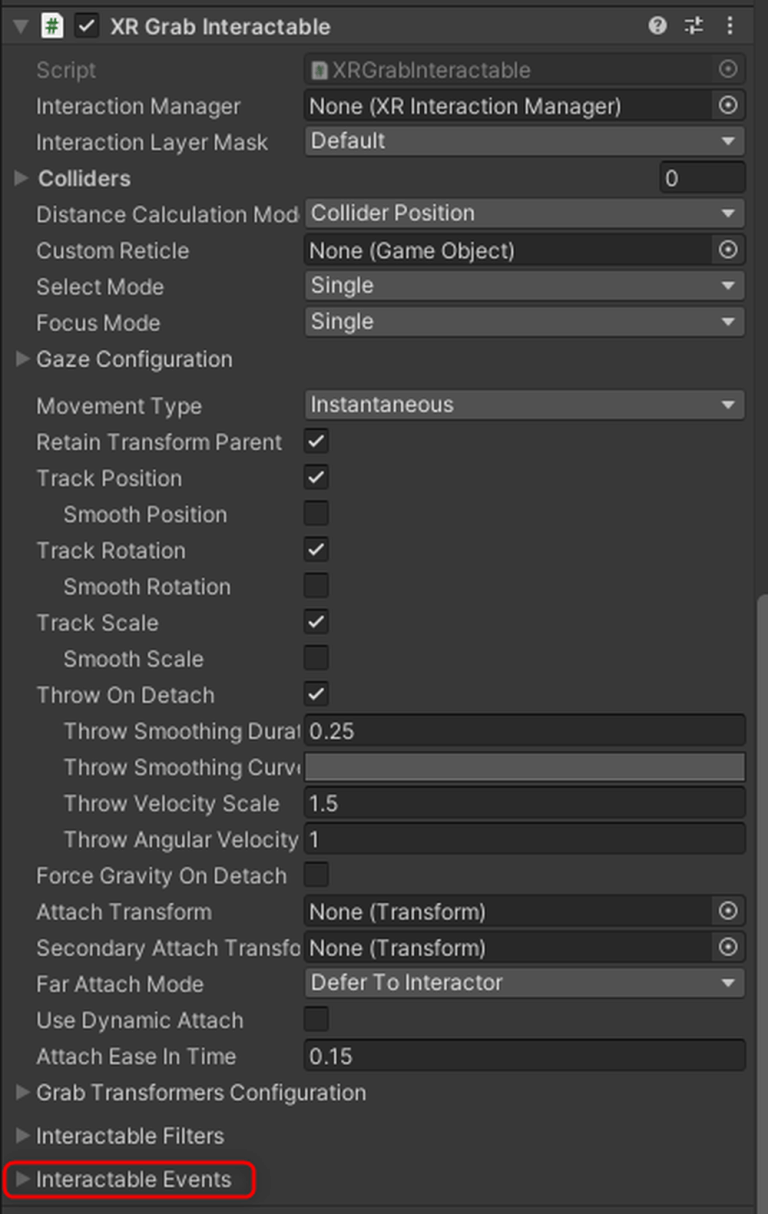This screenshot has height=1214, width=768.
Task: Click the object picker icon for Interaction Manager
Action: (728, 106)
